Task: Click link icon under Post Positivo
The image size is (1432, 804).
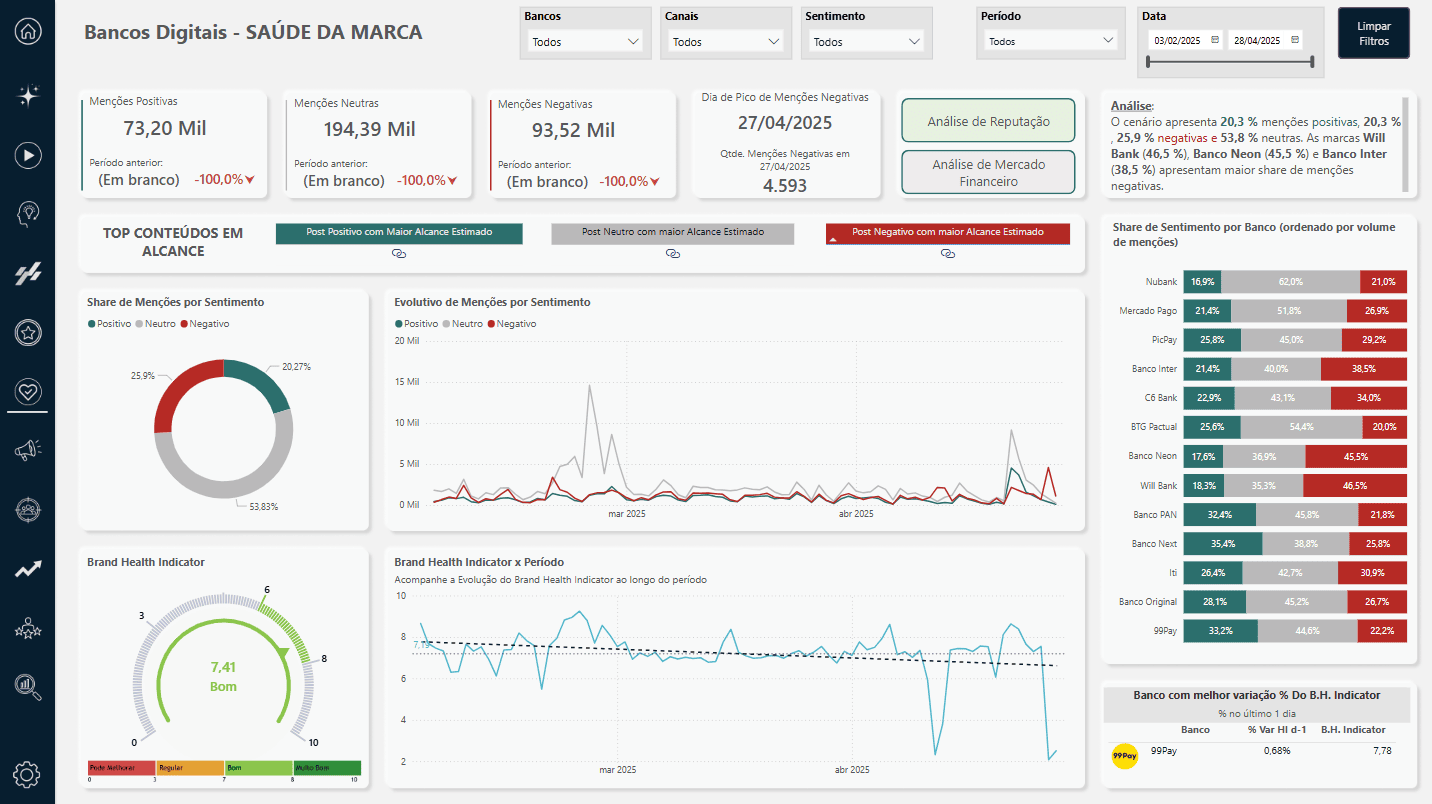Action: coord(398,255)
